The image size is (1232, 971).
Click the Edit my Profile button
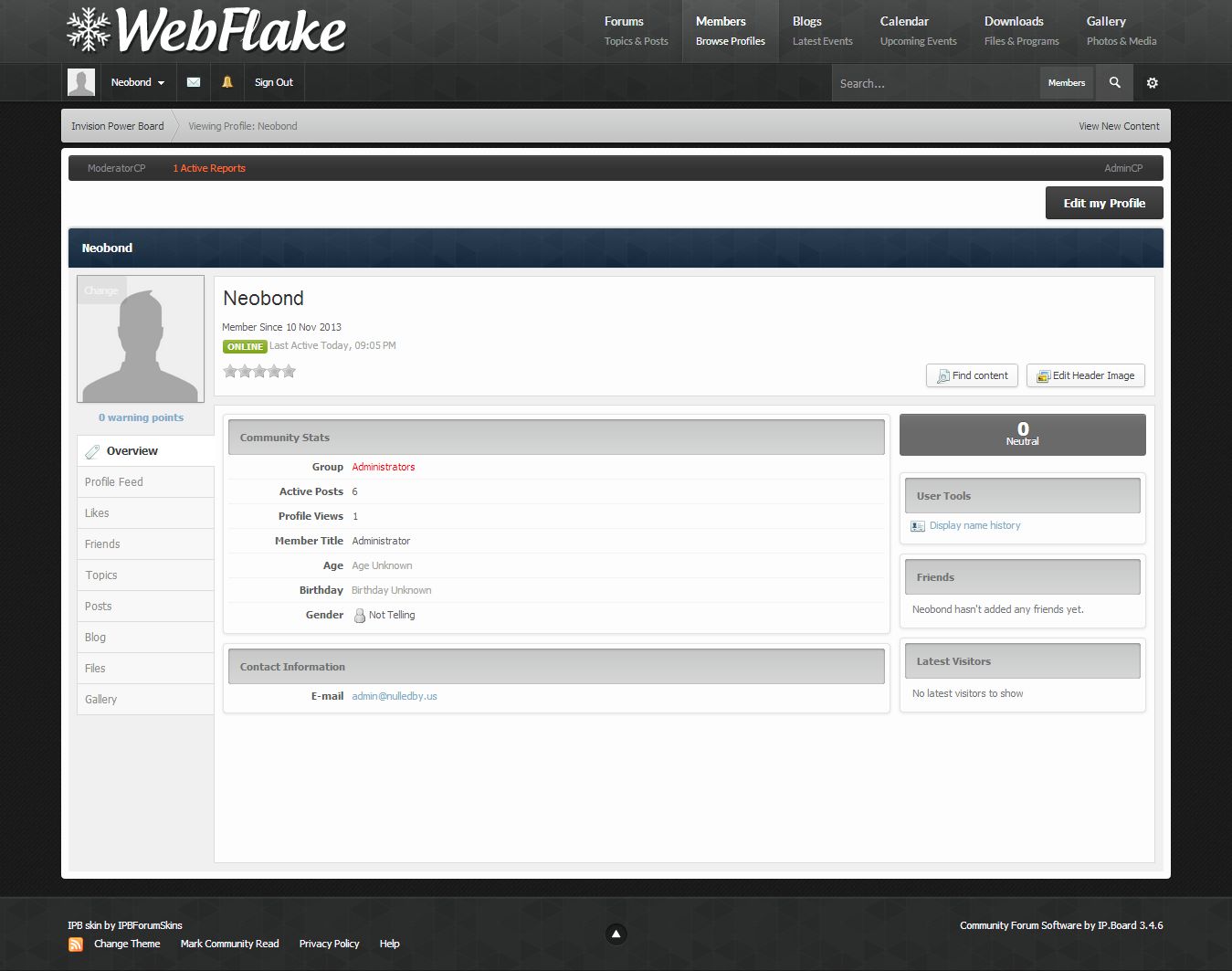click(x=1104, y=203)
